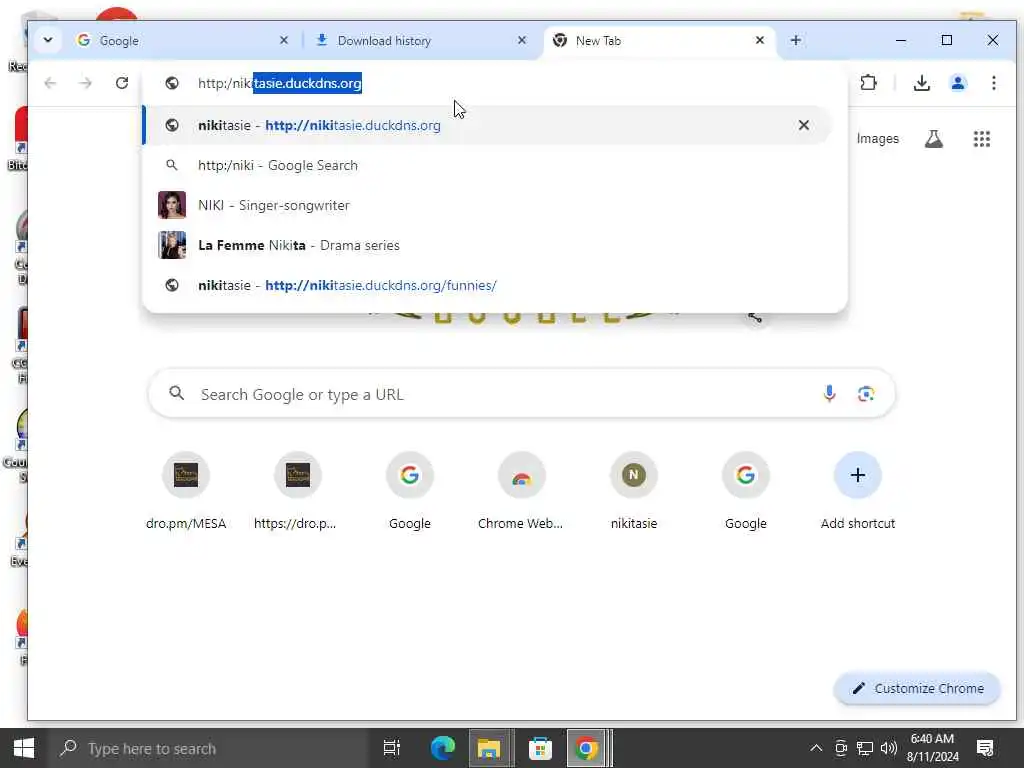Focus the Search Google or type a URL box
Screen dimensions: 1024x768
[521, 394]
